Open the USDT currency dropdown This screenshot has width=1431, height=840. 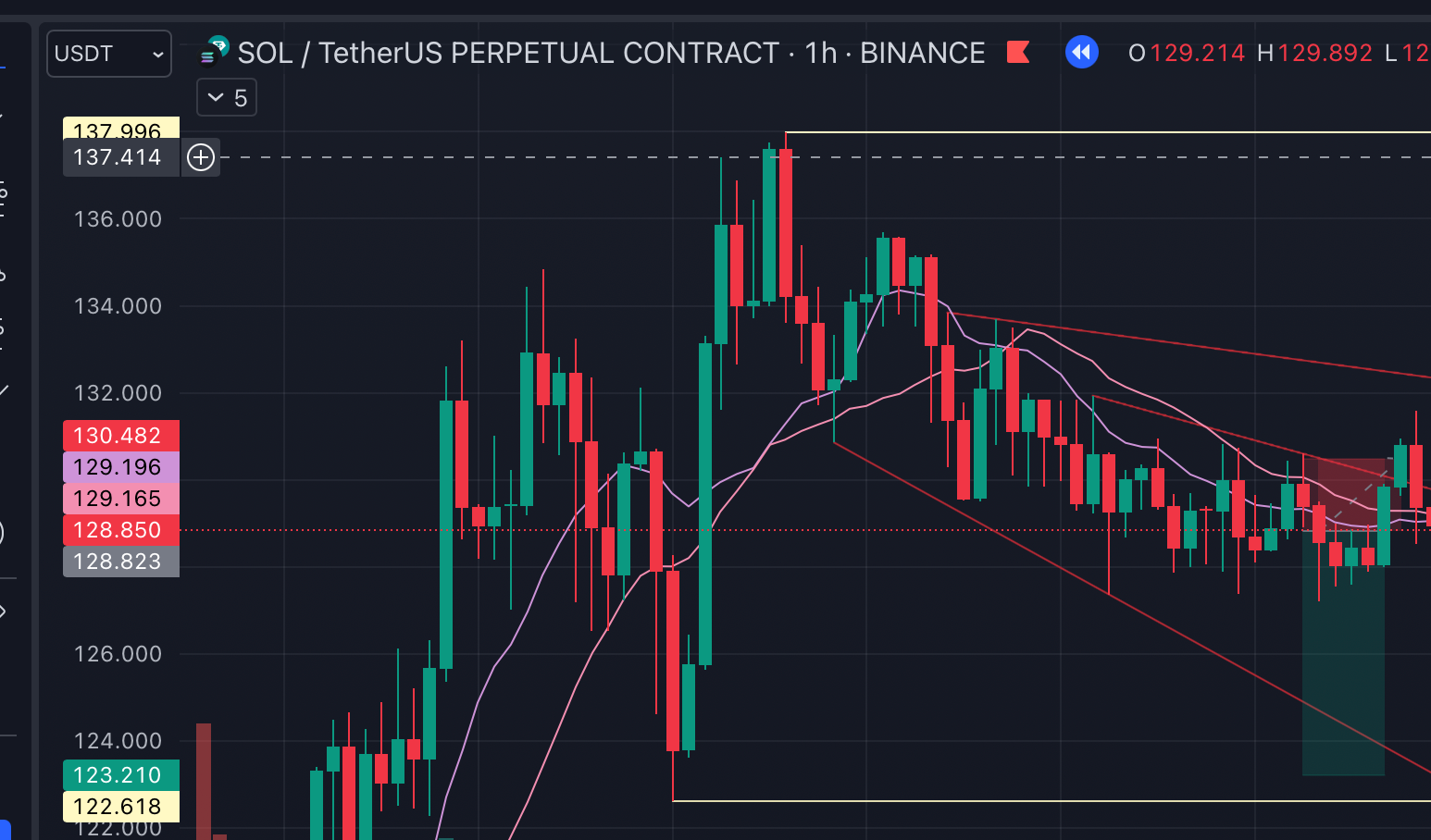(108, 54)
